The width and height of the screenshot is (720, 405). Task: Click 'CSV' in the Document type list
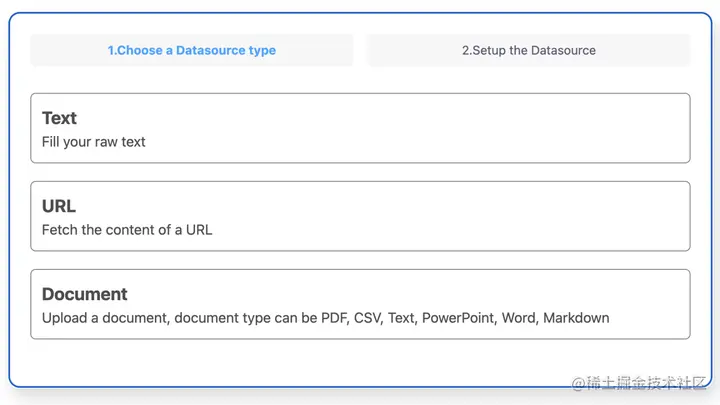(367, 318)
